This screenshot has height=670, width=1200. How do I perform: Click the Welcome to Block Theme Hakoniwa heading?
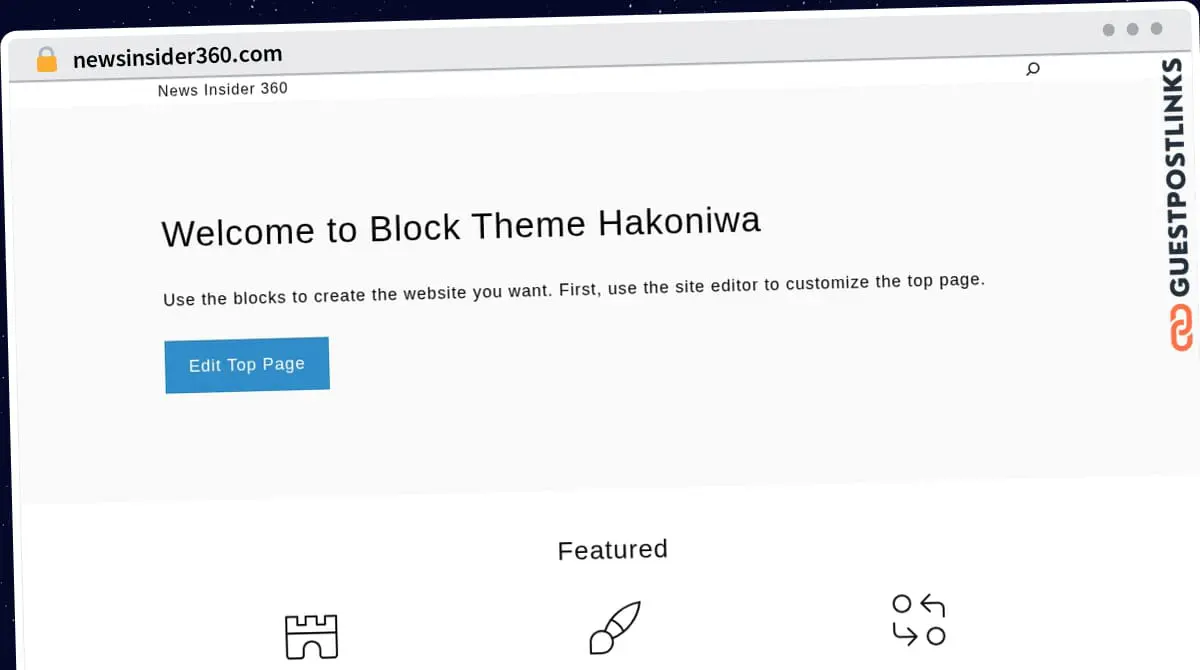coord(461,226)
